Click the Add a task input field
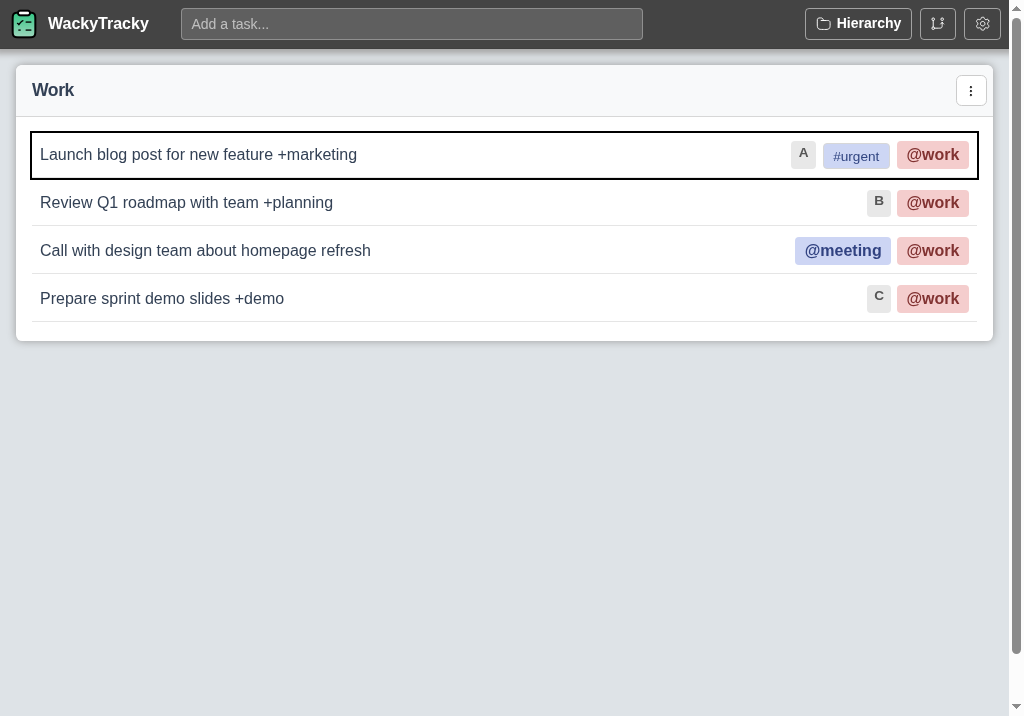Viewport: 1024px width, 716px height. click(412, 23)
